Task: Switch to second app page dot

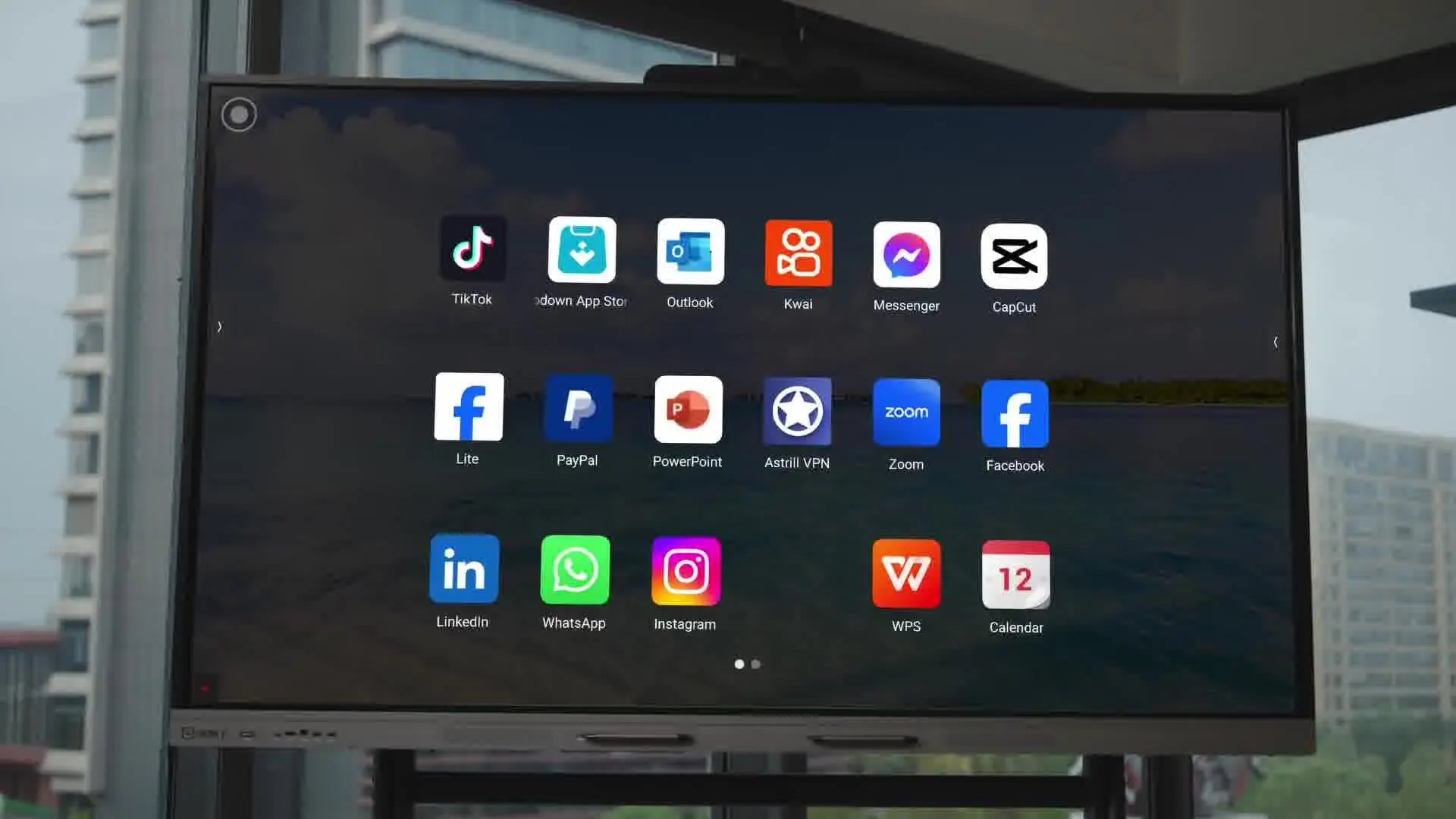Action: point(756,663)
